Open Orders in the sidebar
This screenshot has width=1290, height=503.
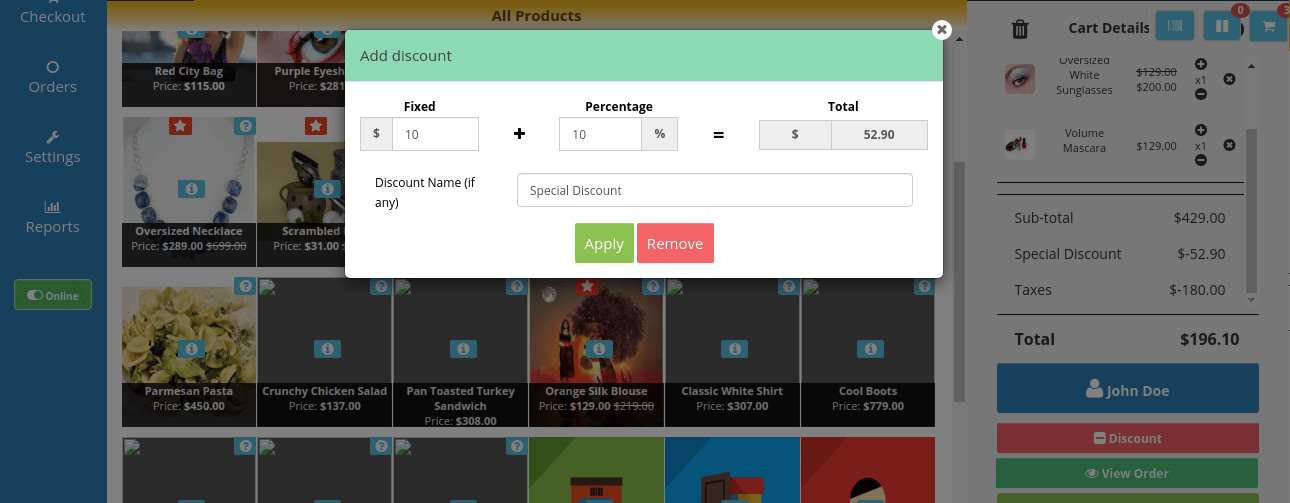[53, 77]
